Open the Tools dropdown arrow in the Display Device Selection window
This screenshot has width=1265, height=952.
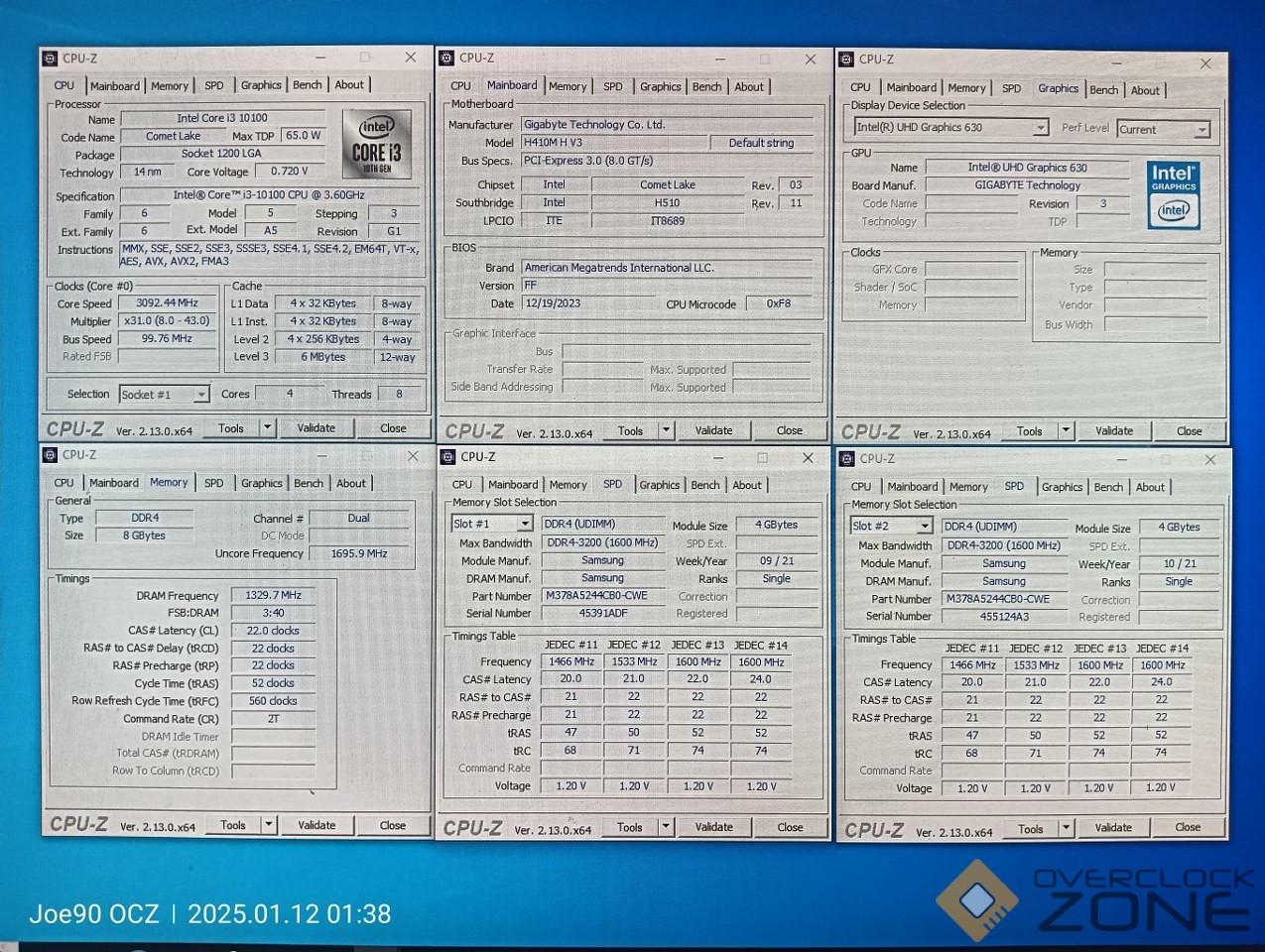1066,431
